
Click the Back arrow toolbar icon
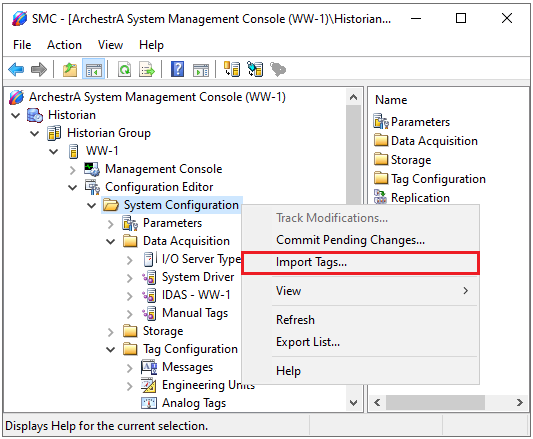[x=16, y=70]
